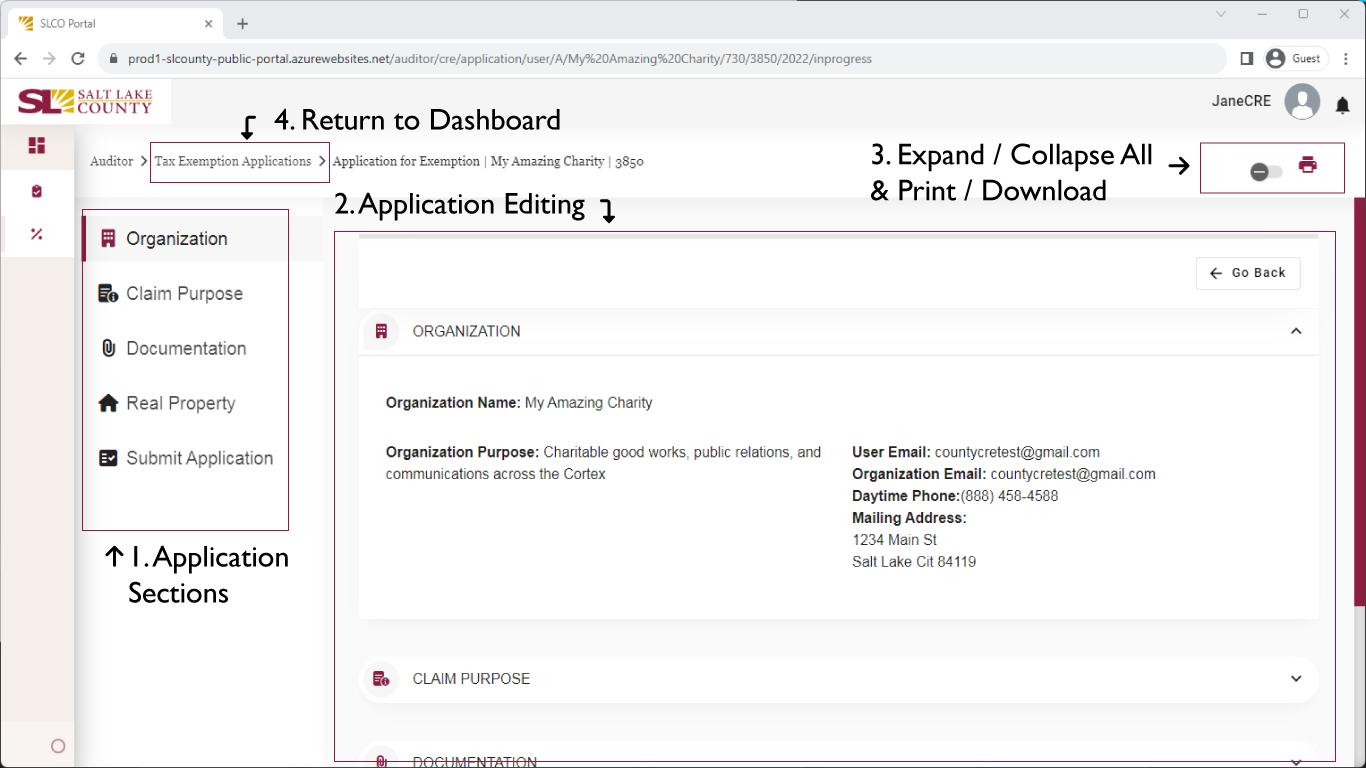The image size is (1366, 768).
Task: Click the Go Back button
Action: click(x=1248, y=273)
